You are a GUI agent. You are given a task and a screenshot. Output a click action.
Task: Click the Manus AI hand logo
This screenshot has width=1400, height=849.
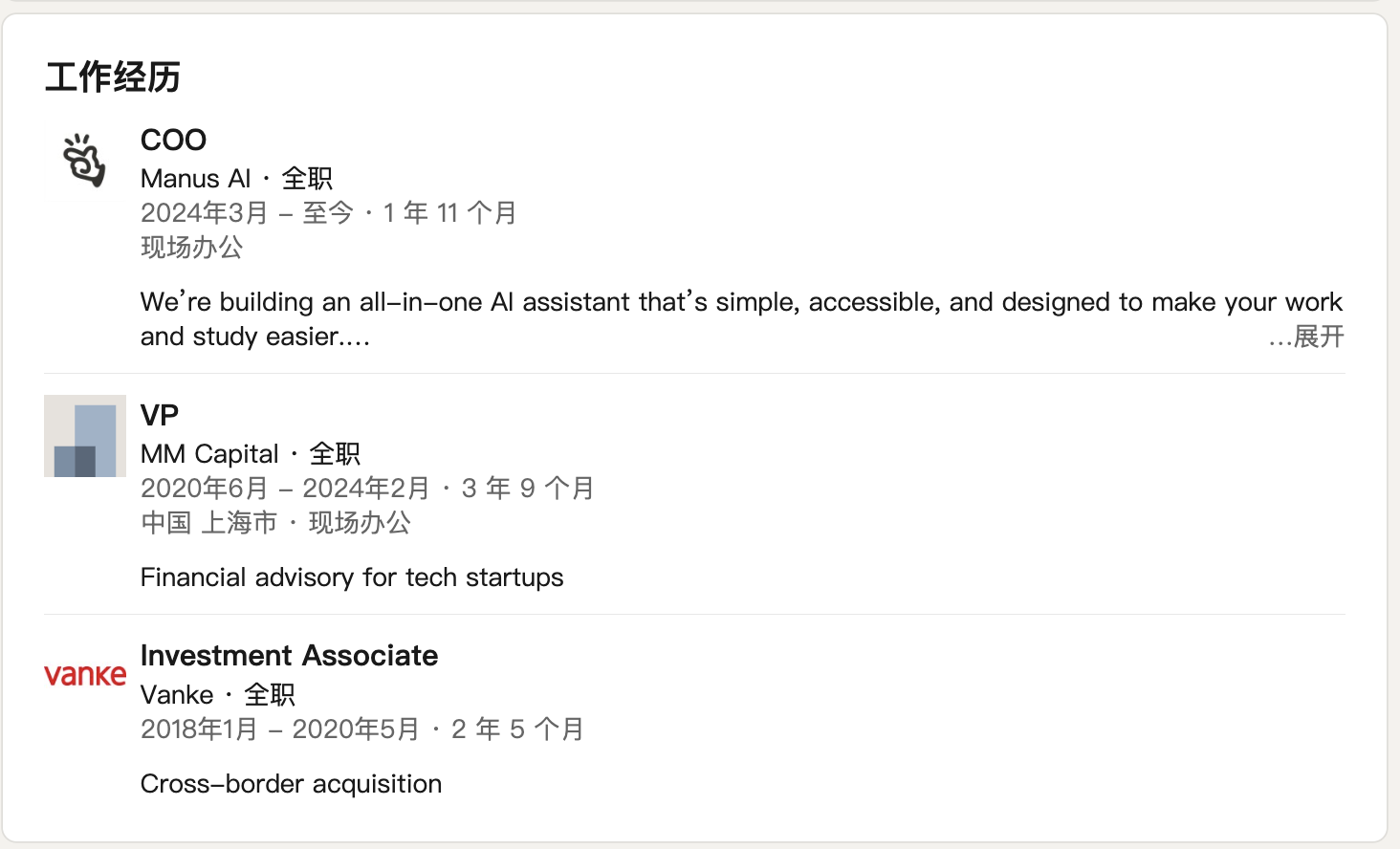point(84,160)
